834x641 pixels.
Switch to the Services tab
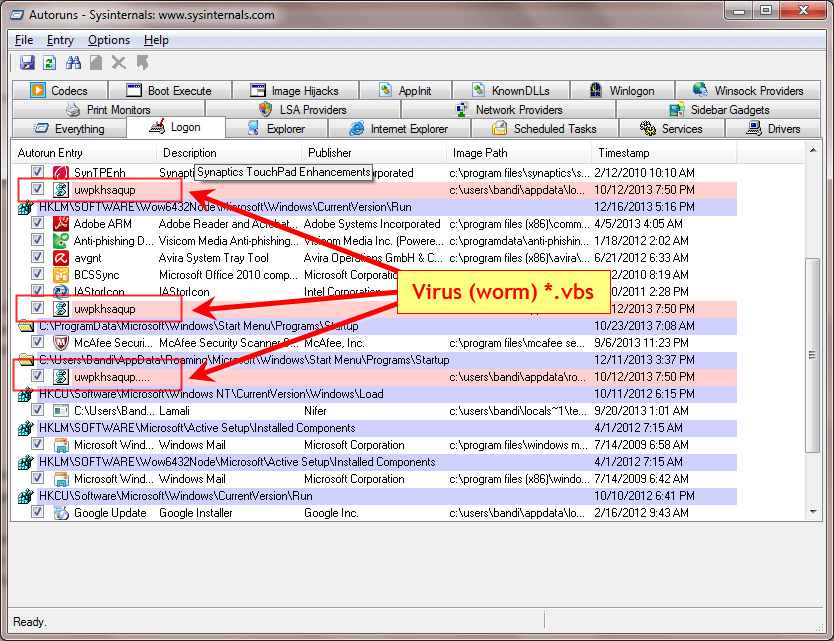click(671, 129)
